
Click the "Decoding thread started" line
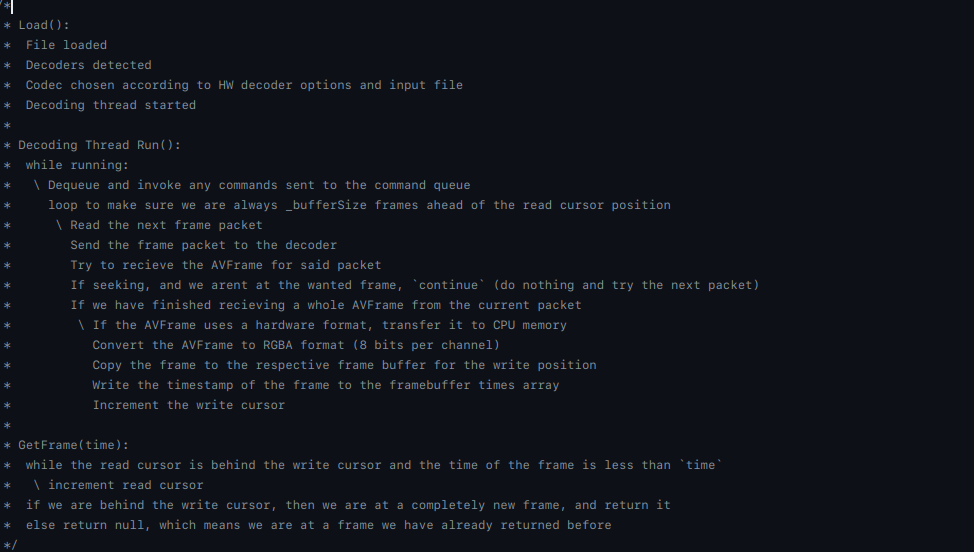point(110,105)
